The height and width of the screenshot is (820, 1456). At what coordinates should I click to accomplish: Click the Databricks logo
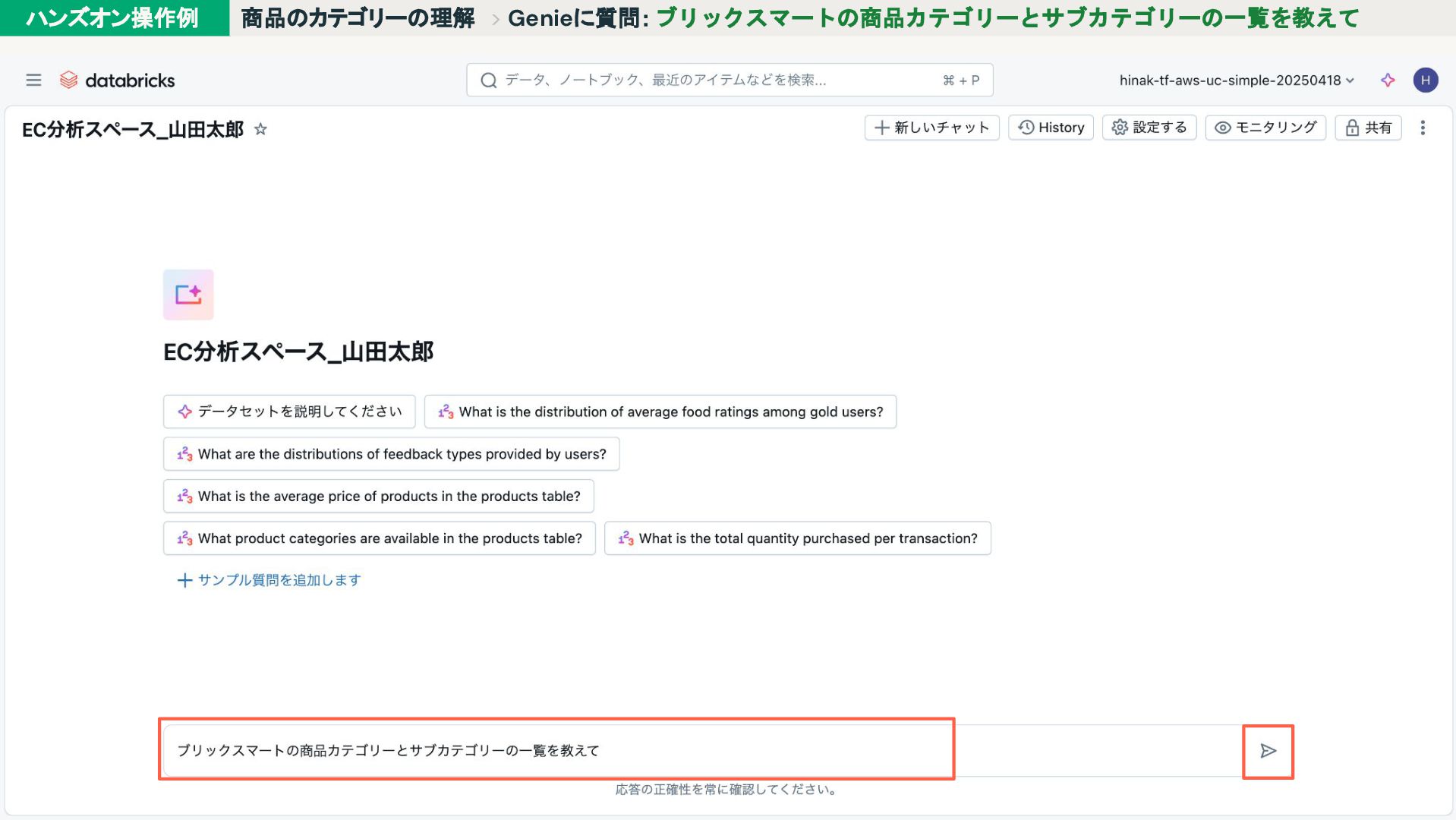(117, 80)
